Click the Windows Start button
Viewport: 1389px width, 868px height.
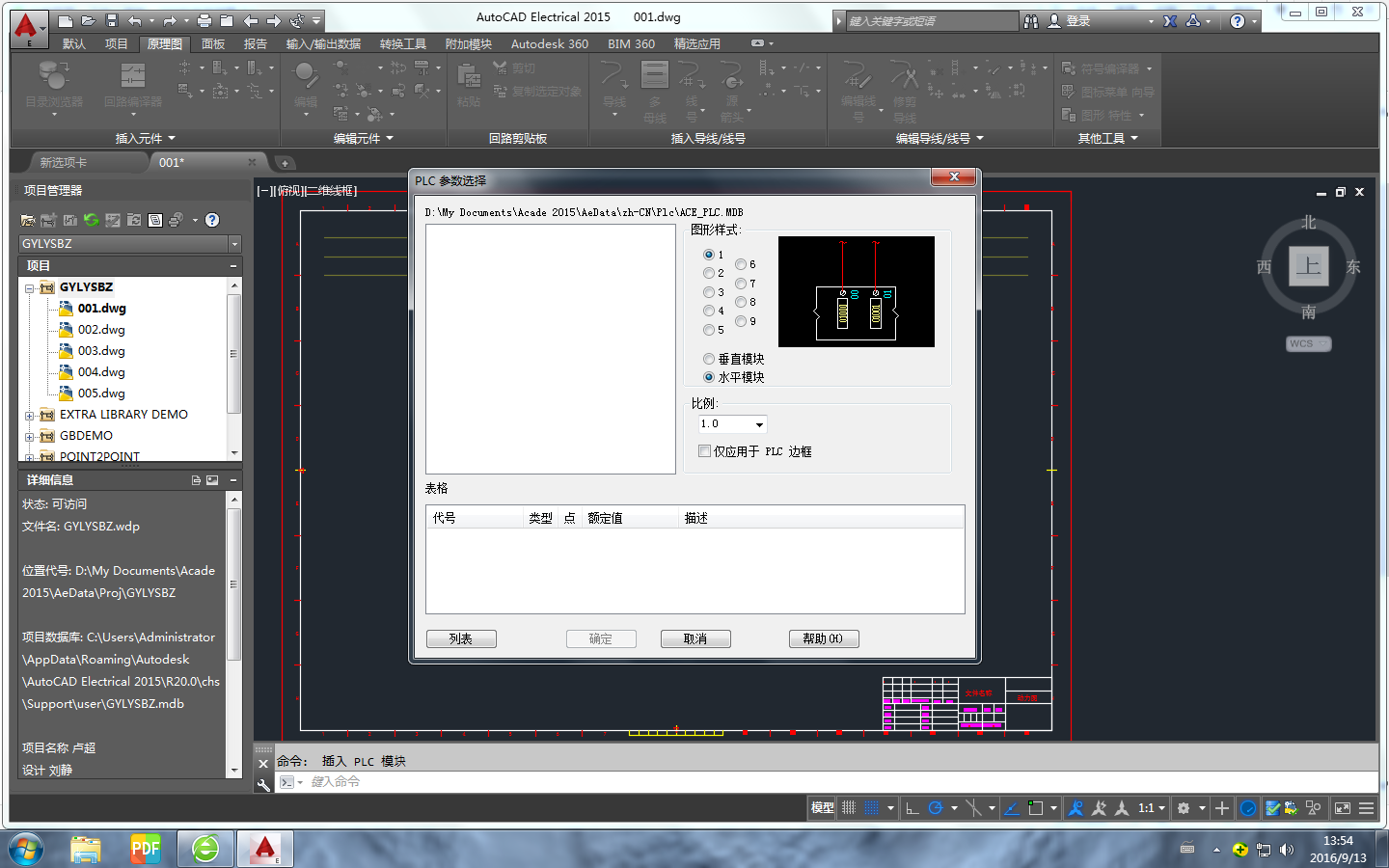(x=26, y=850)
